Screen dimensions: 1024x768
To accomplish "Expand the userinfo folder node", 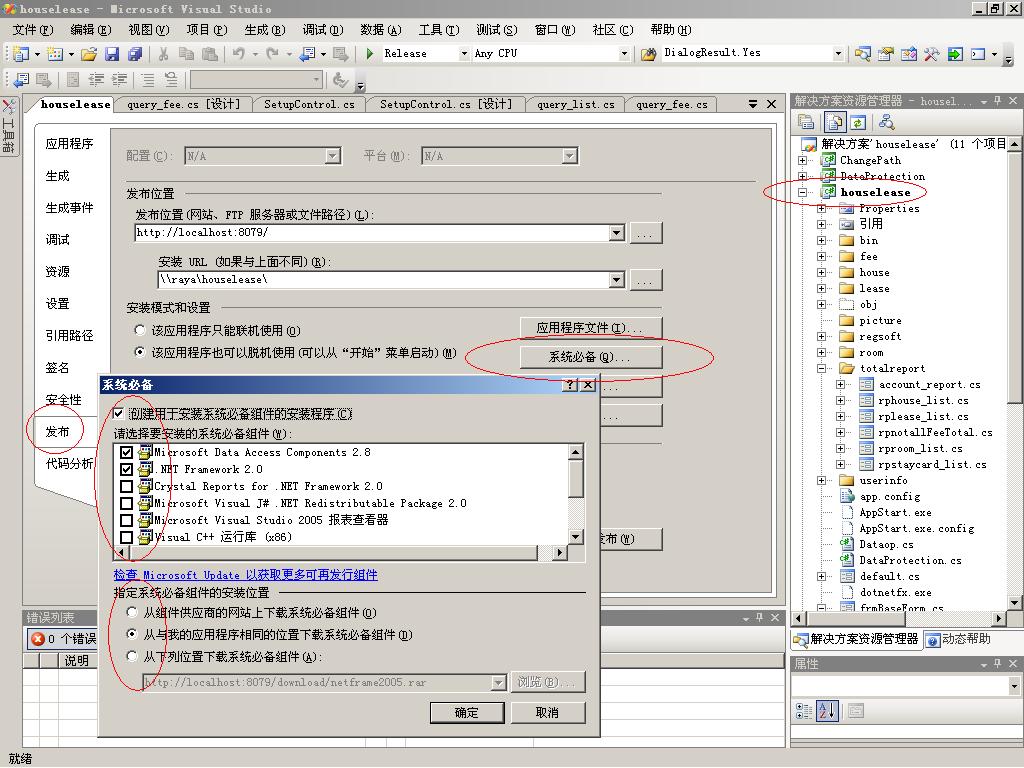I will [822, 481].
